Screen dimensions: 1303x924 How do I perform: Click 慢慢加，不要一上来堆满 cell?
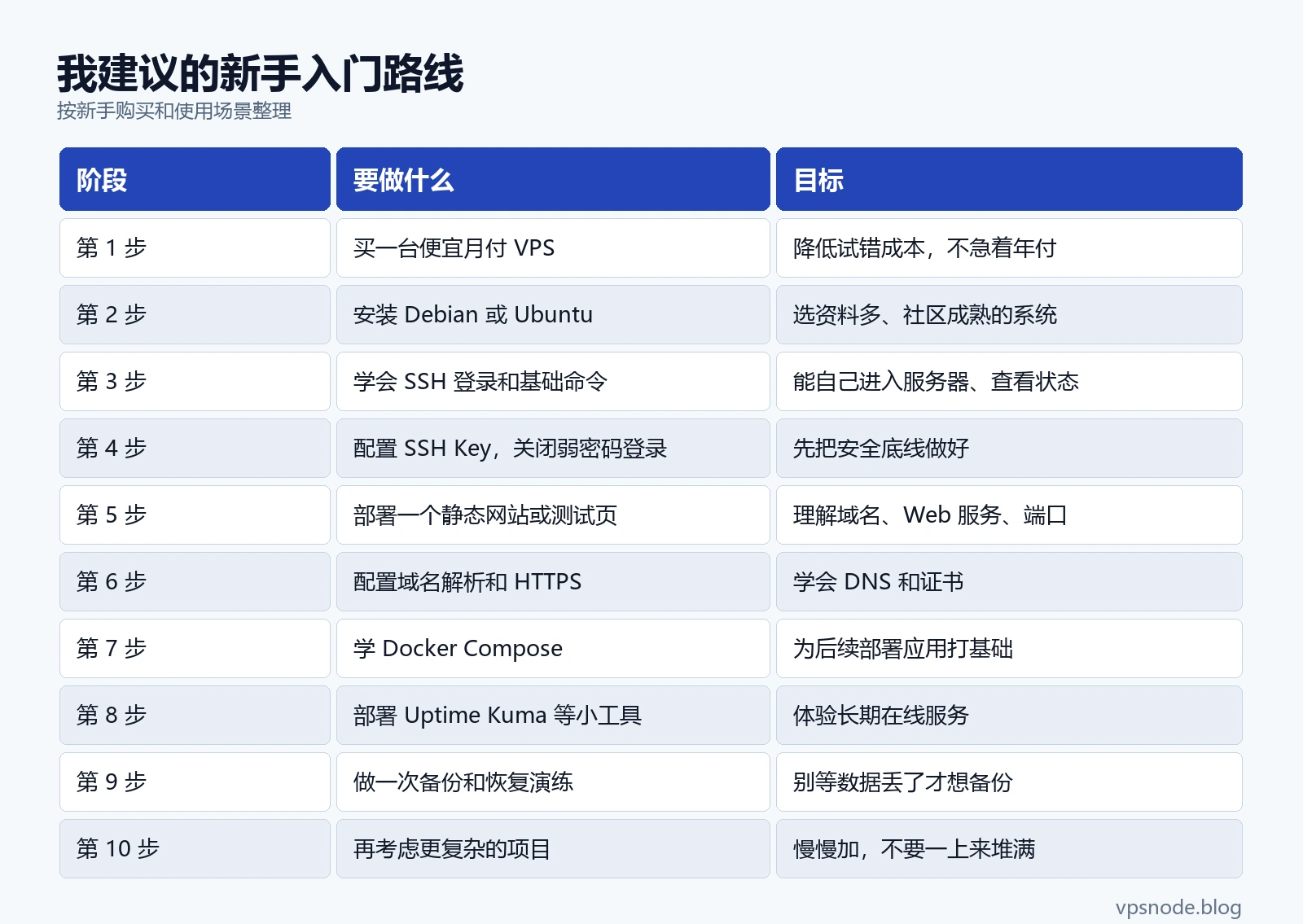click(x=1009, y=848)
